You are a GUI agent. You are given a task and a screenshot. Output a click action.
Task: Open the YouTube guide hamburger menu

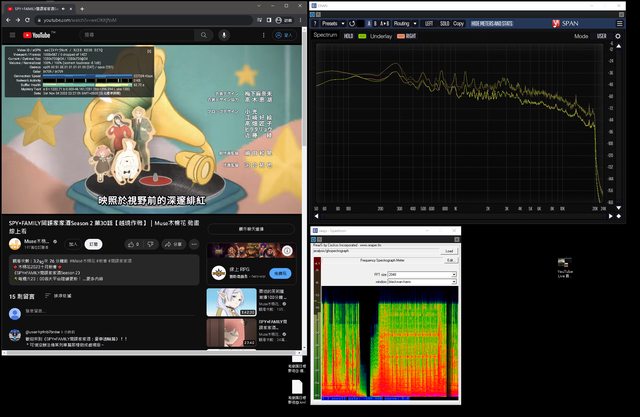tap(12, 35)
